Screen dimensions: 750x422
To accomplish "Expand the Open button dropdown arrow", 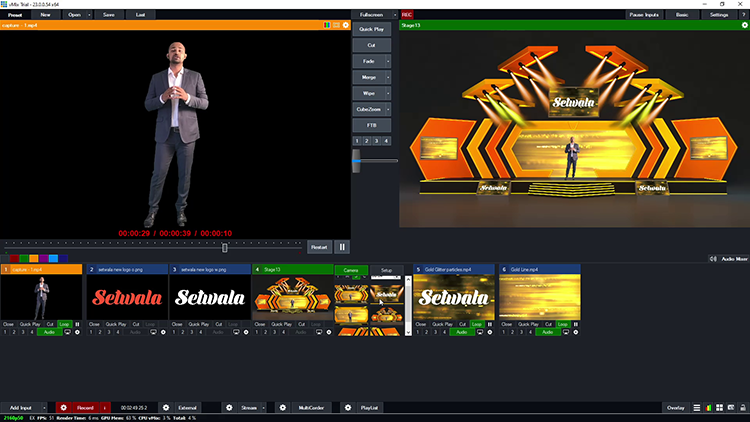I will pyautogui.click(x=89, y=15).
